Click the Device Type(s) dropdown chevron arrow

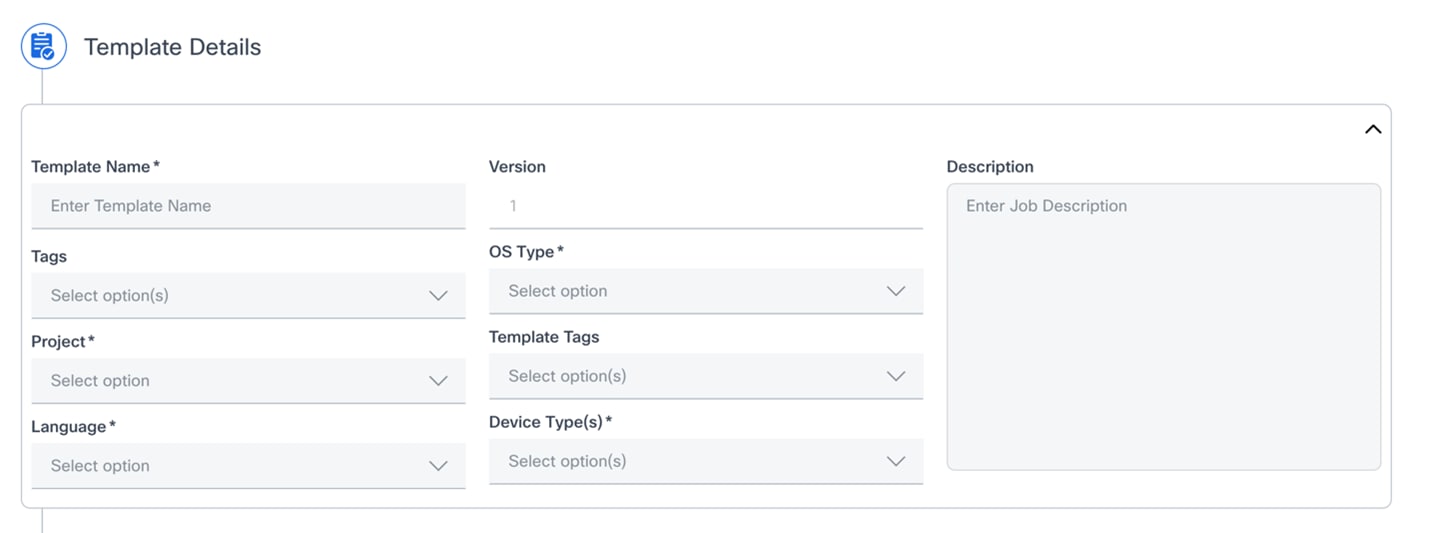coord(896,461)
